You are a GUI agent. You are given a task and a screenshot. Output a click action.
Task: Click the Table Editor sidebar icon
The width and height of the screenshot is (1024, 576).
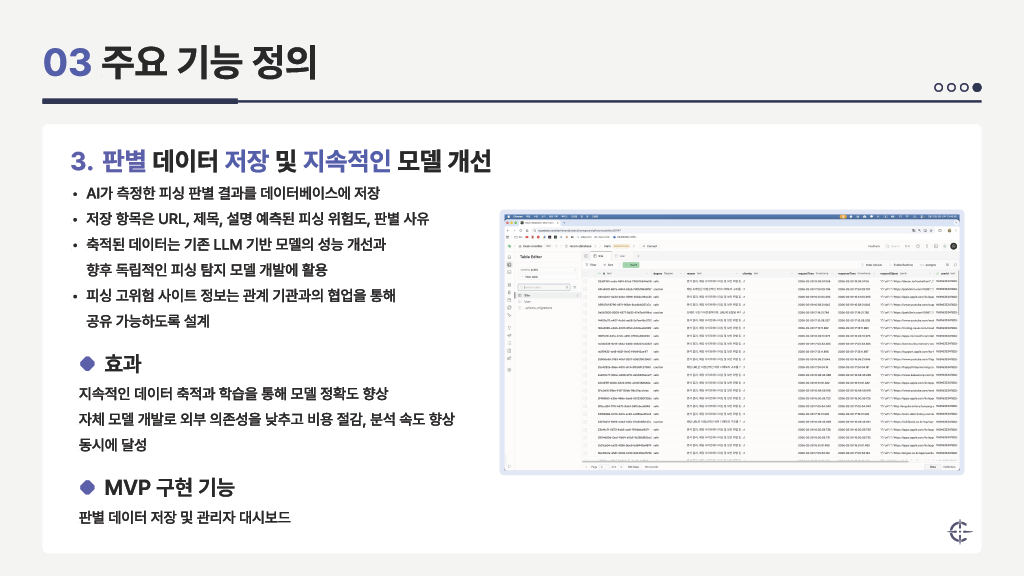509,264
